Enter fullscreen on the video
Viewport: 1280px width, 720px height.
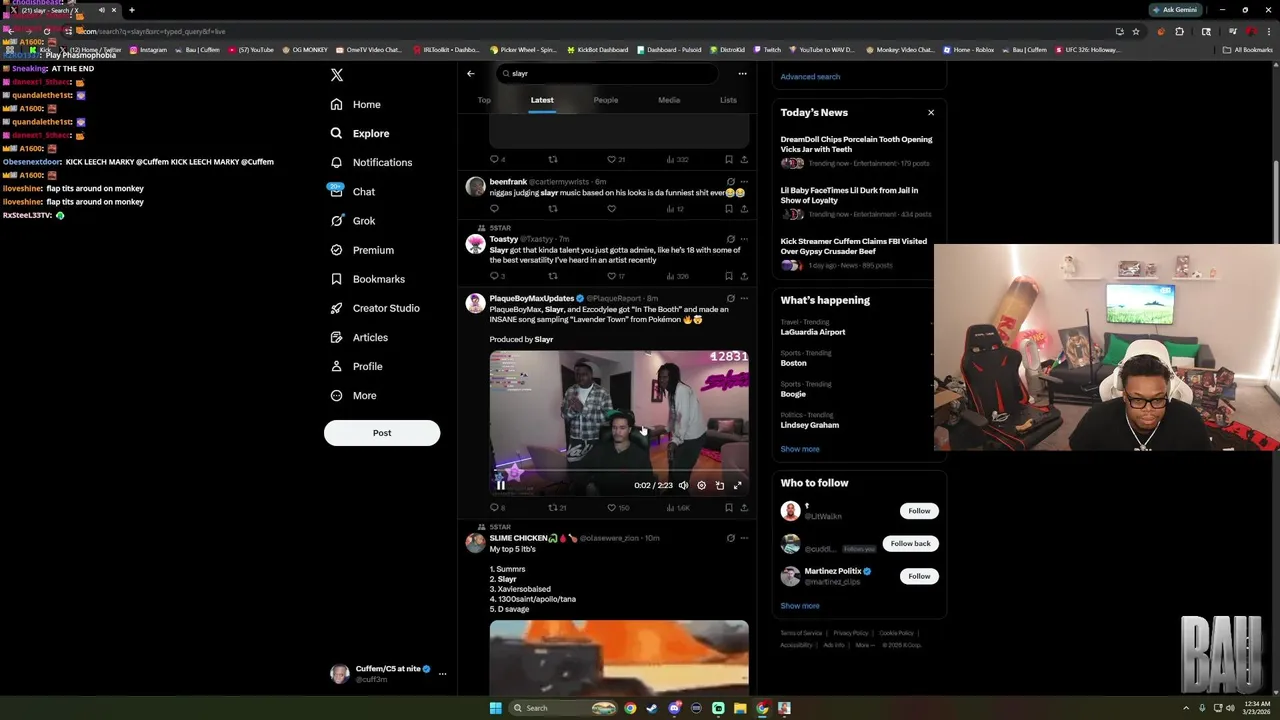pyautogui.click(x=737, y=485)
